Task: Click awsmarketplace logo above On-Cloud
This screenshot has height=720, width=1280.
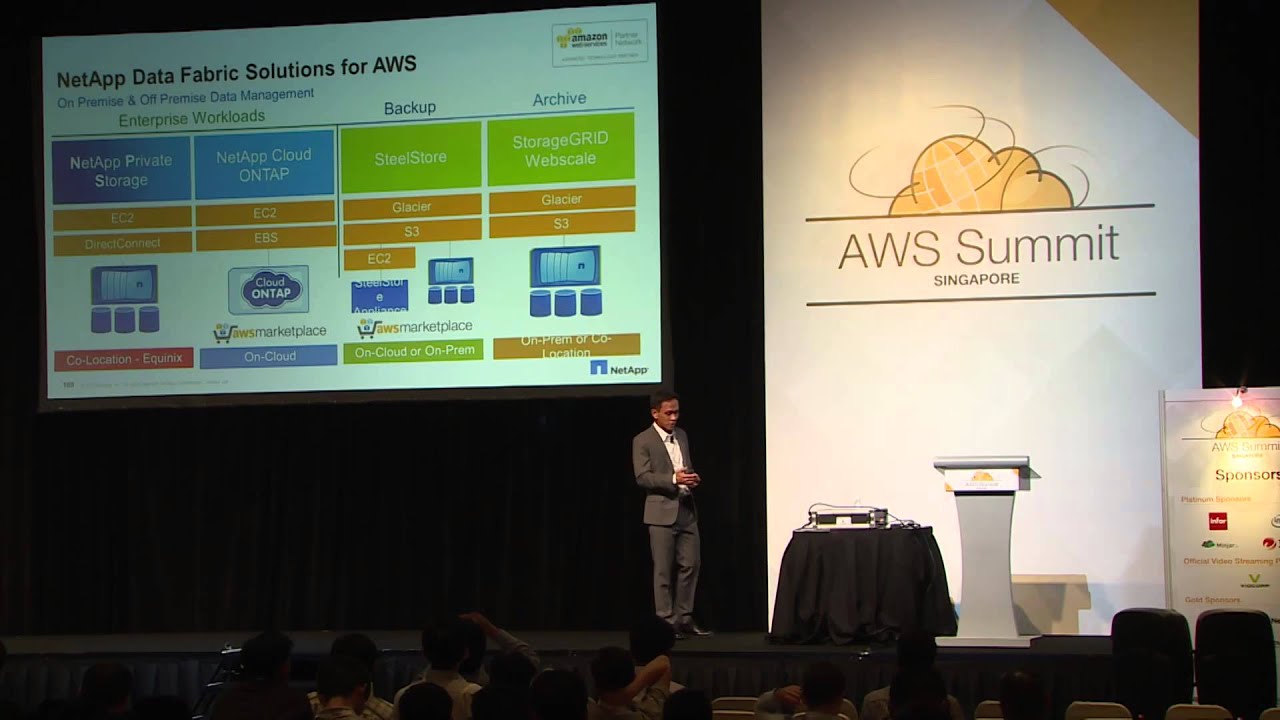Action: pos(270,332)
